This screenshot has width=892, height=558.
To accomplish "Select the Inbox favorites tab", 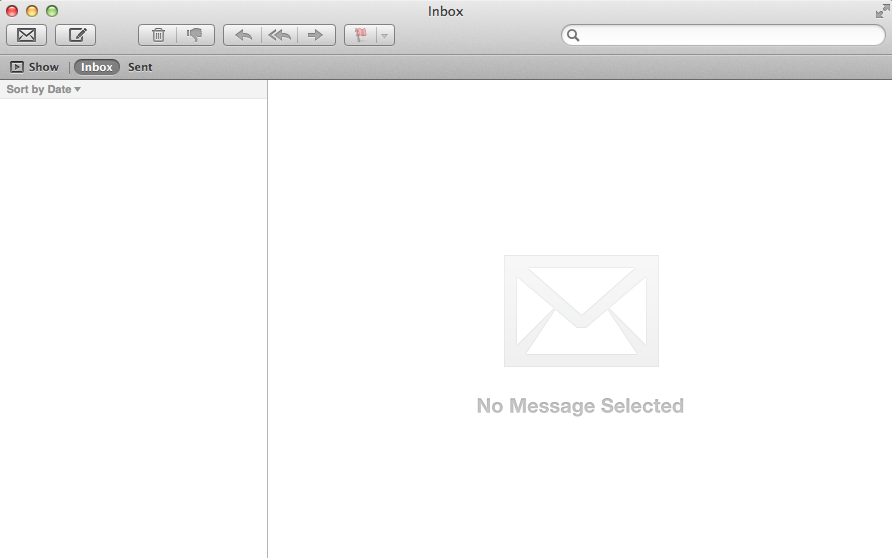I will click(x=97, y=67).
